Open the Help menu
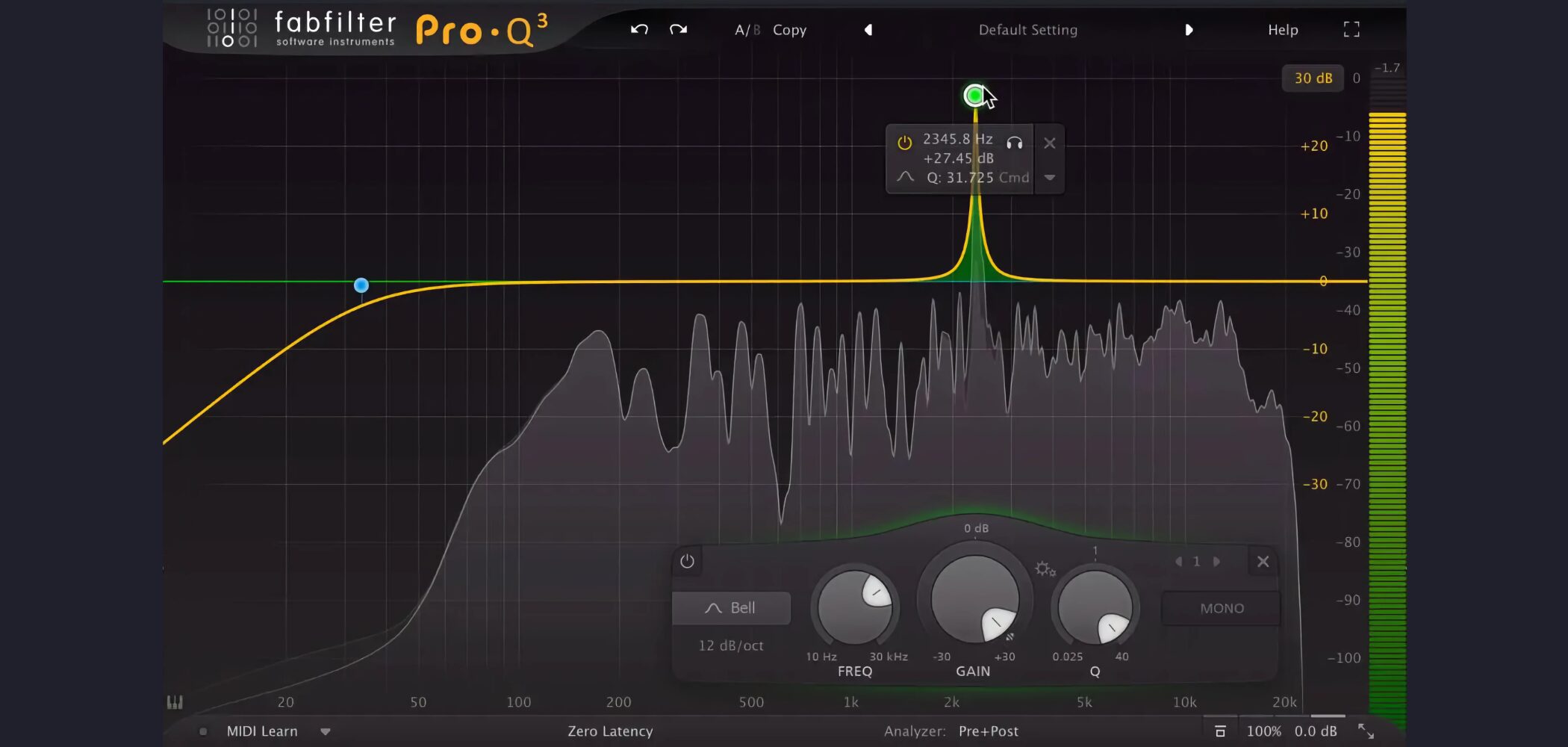The height and width of the screenshot is (747, 1568). [1283, 30]
